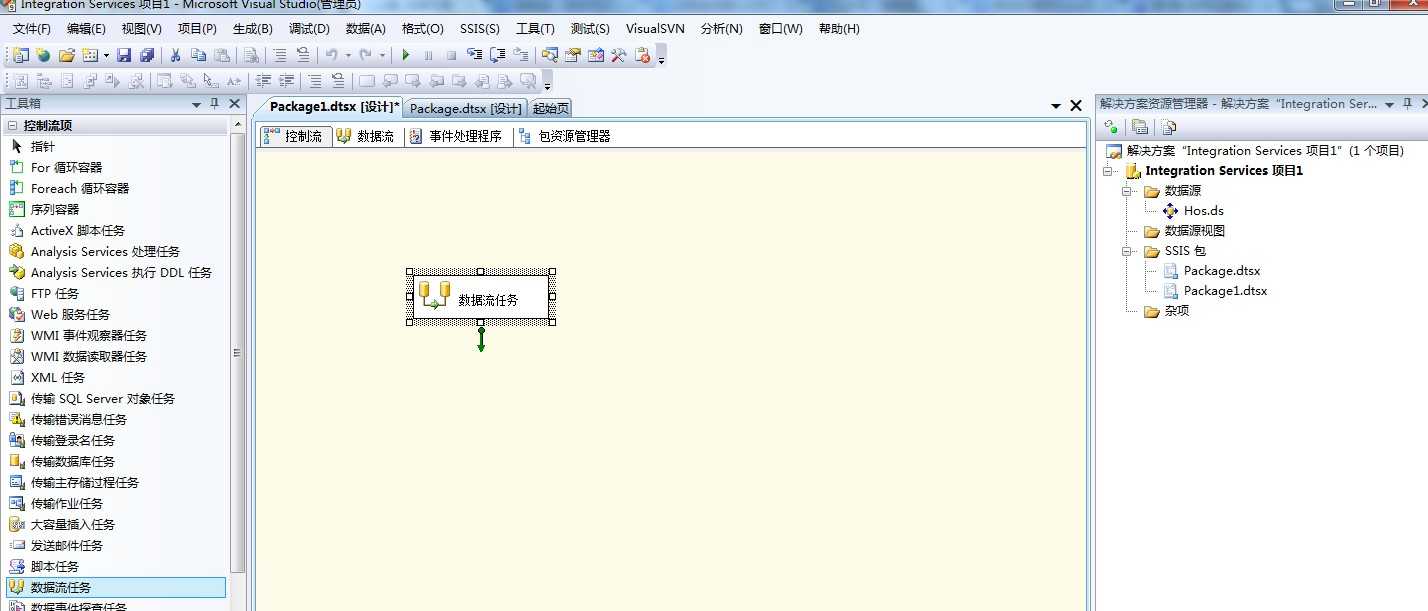1428x611 pixels.
Task: Start debugging with the green play icon
Action: [406, 55]
